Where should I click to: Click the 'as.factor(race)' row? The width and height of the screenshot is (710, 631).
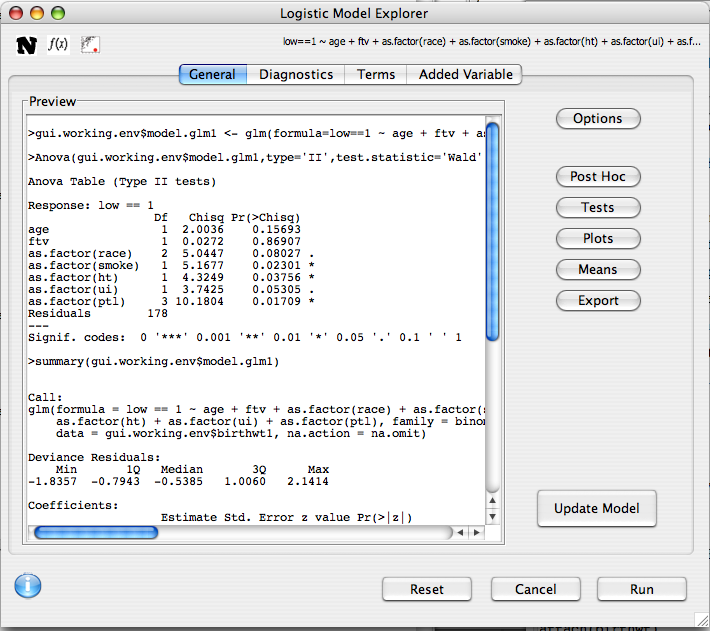tap(171, 253)
